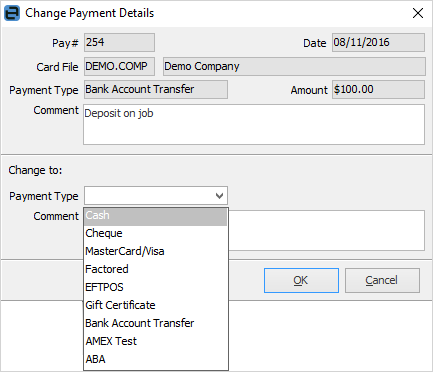Cancel the payment details change
Screen dimensions: 433x372
coord(382,281)
